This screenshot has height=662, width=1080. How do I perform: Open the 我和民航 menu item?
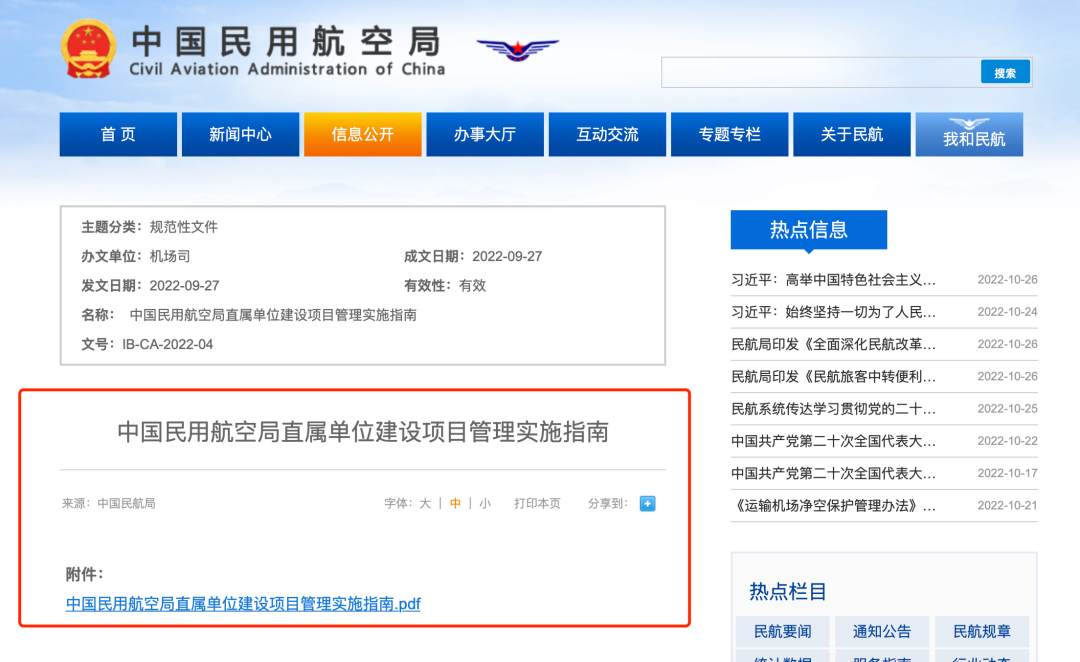(x=969, y=134)
